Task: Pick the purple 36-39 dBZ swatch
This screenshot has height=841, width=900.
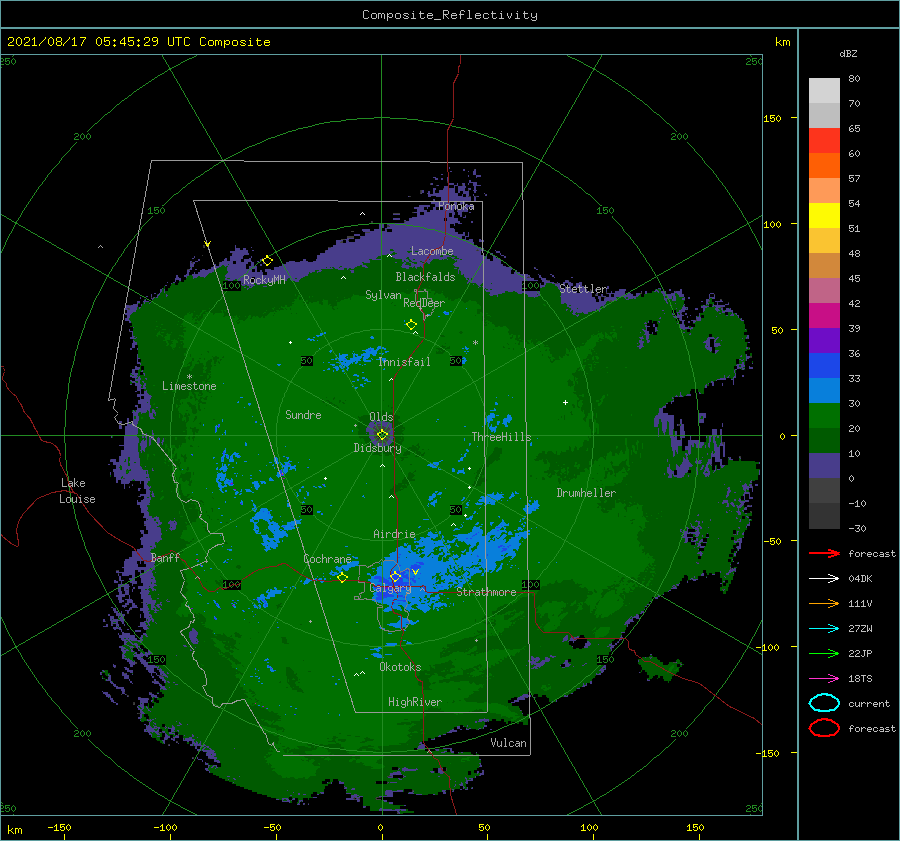Action: (x=824, y=340)
